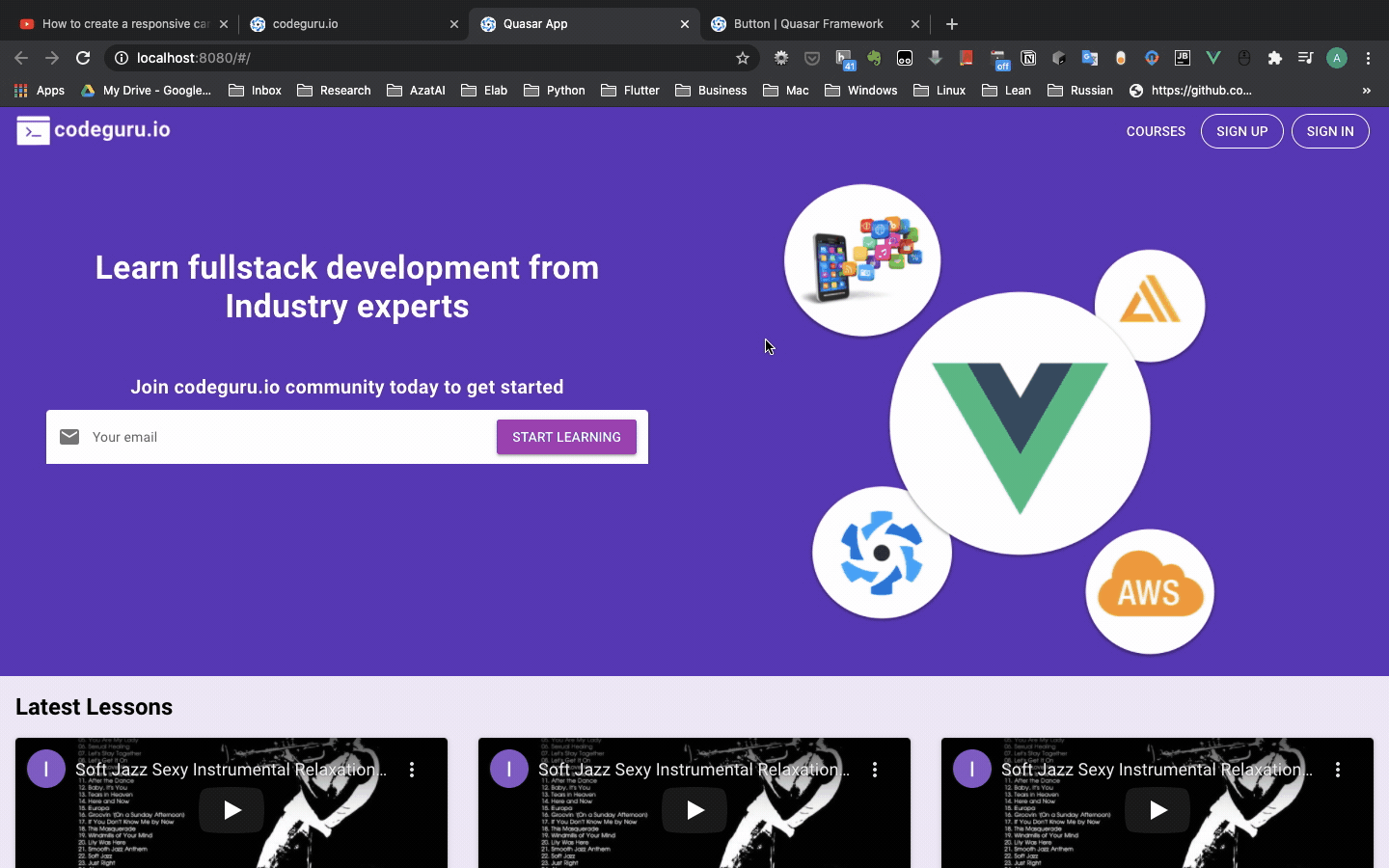Click the SIGN IN button

click(1330, 131)
